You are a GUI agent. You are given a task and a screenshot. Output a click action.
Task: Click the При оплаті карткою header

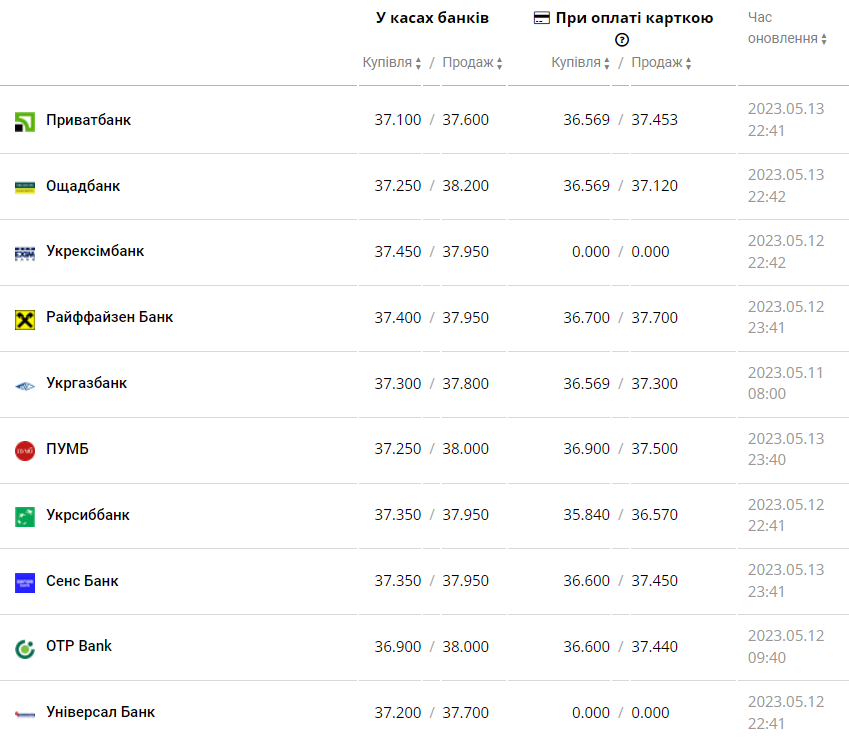[x=634, y=18]
